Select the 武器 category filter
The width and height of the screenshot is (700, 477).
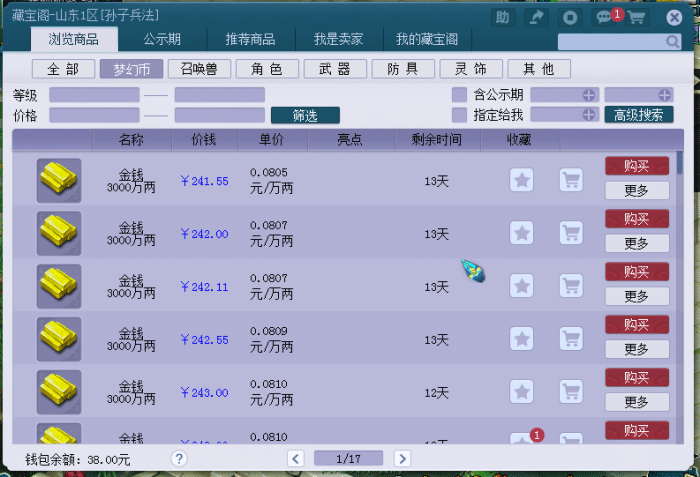(335, 69)
